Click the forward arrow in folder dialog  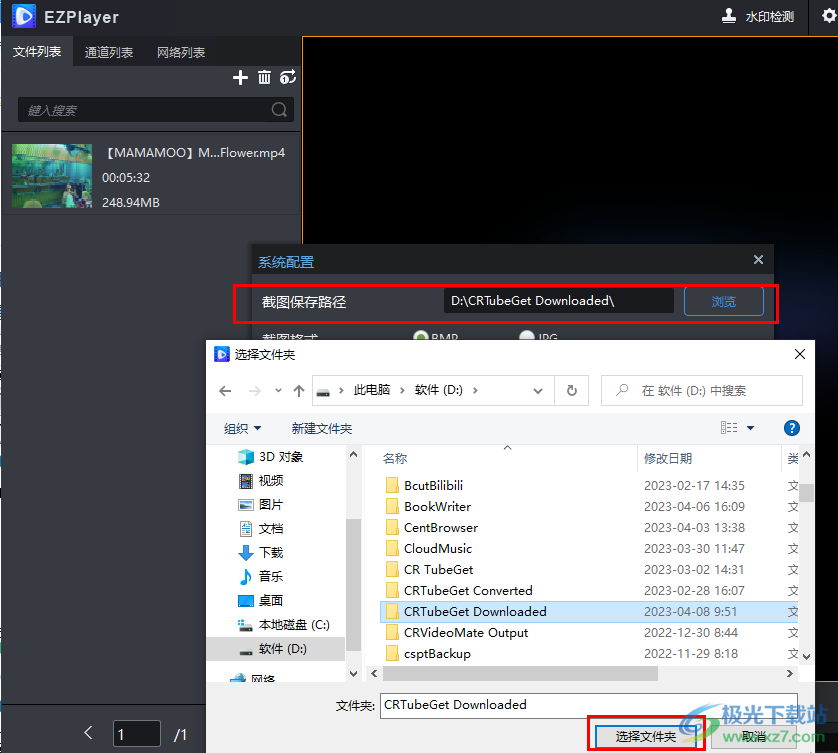[x=254, y=391]
